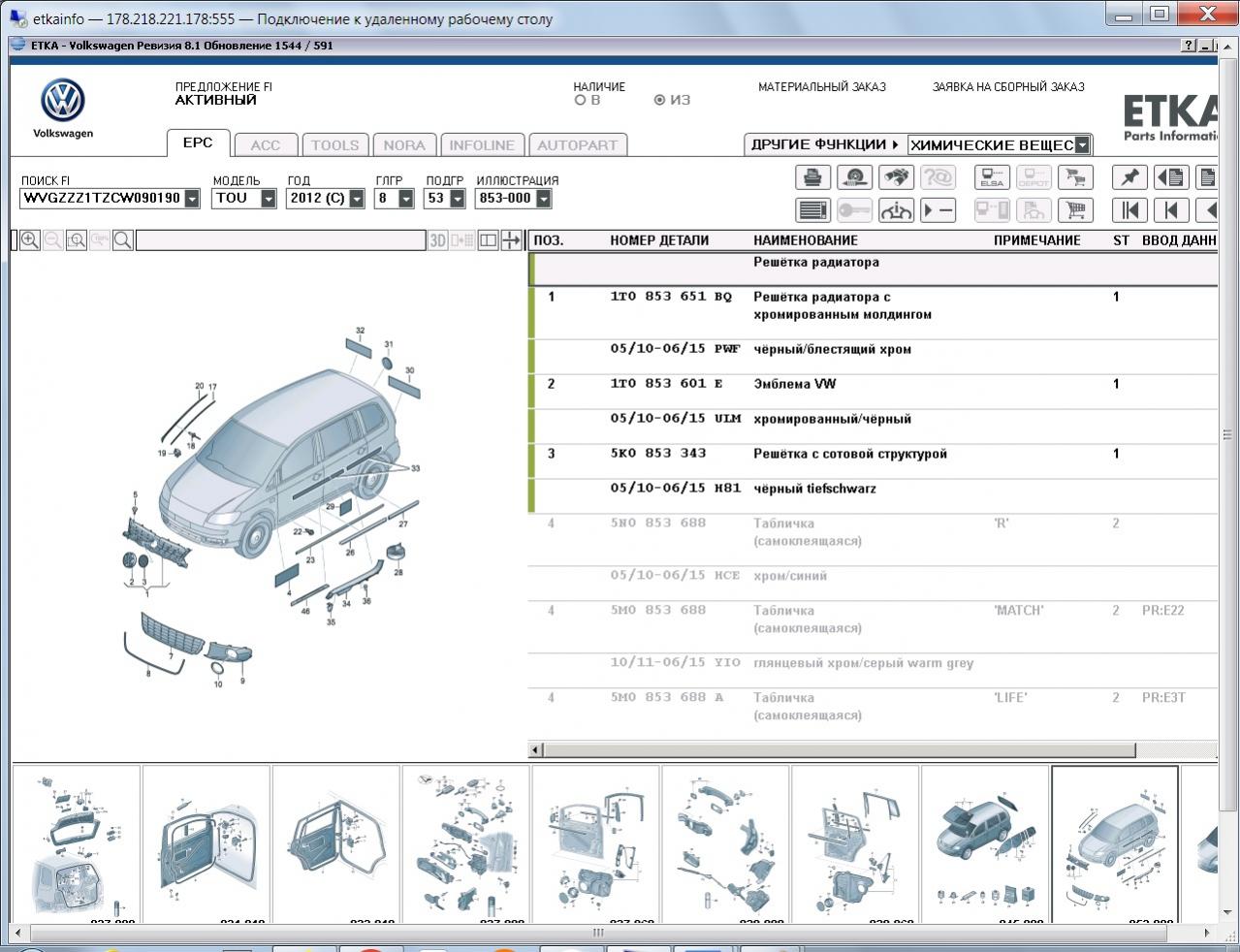Screen dimensions: 1240x952
Task: Open the first tailgate thumbnail illustration
Action: [x=76, y=843]
